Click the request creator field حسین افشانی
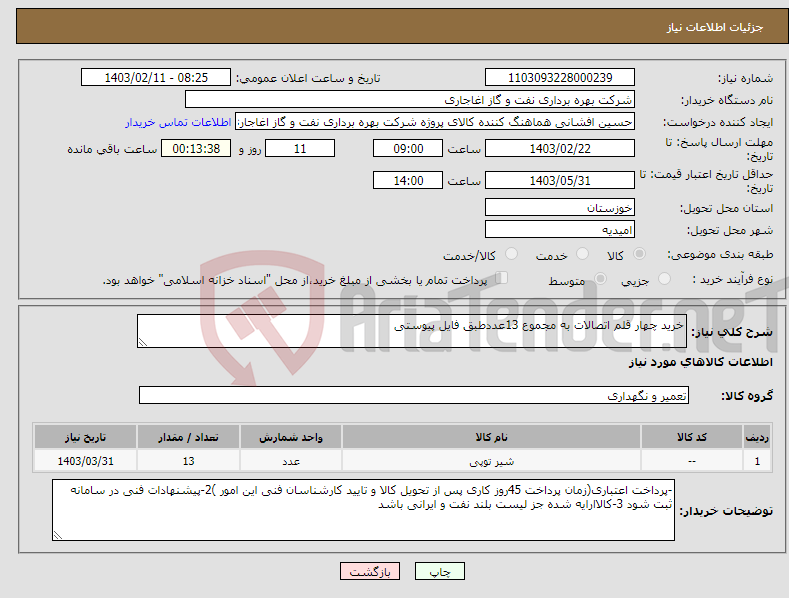Screen dimensions: 789x598 [435, 122]
